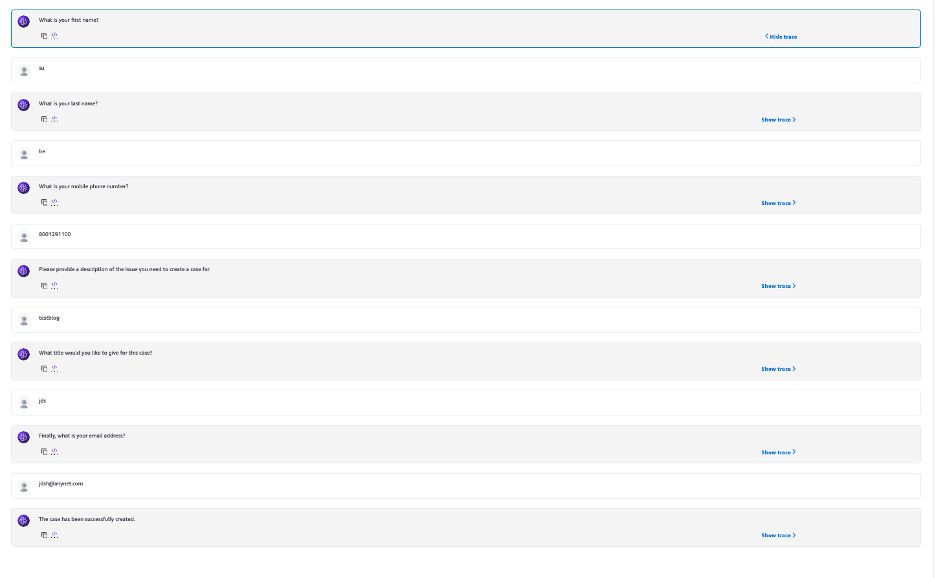Click the user avatar beside the email address reply
Screen dimensions: 936x578
click(x=24, y=487)
